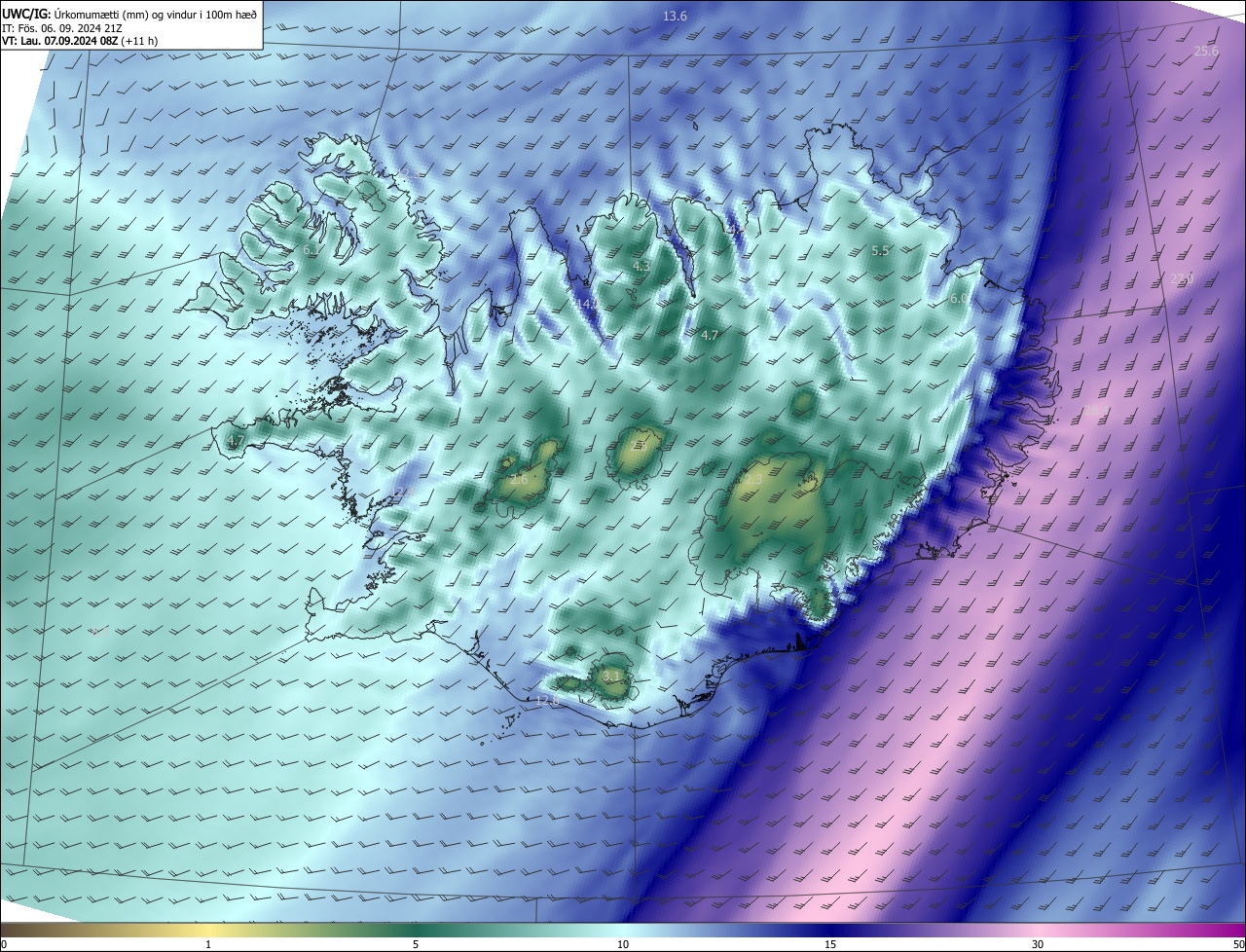Click the 22.0 value east of Iceland
Screen dimensions: 1246x952
1182,279
